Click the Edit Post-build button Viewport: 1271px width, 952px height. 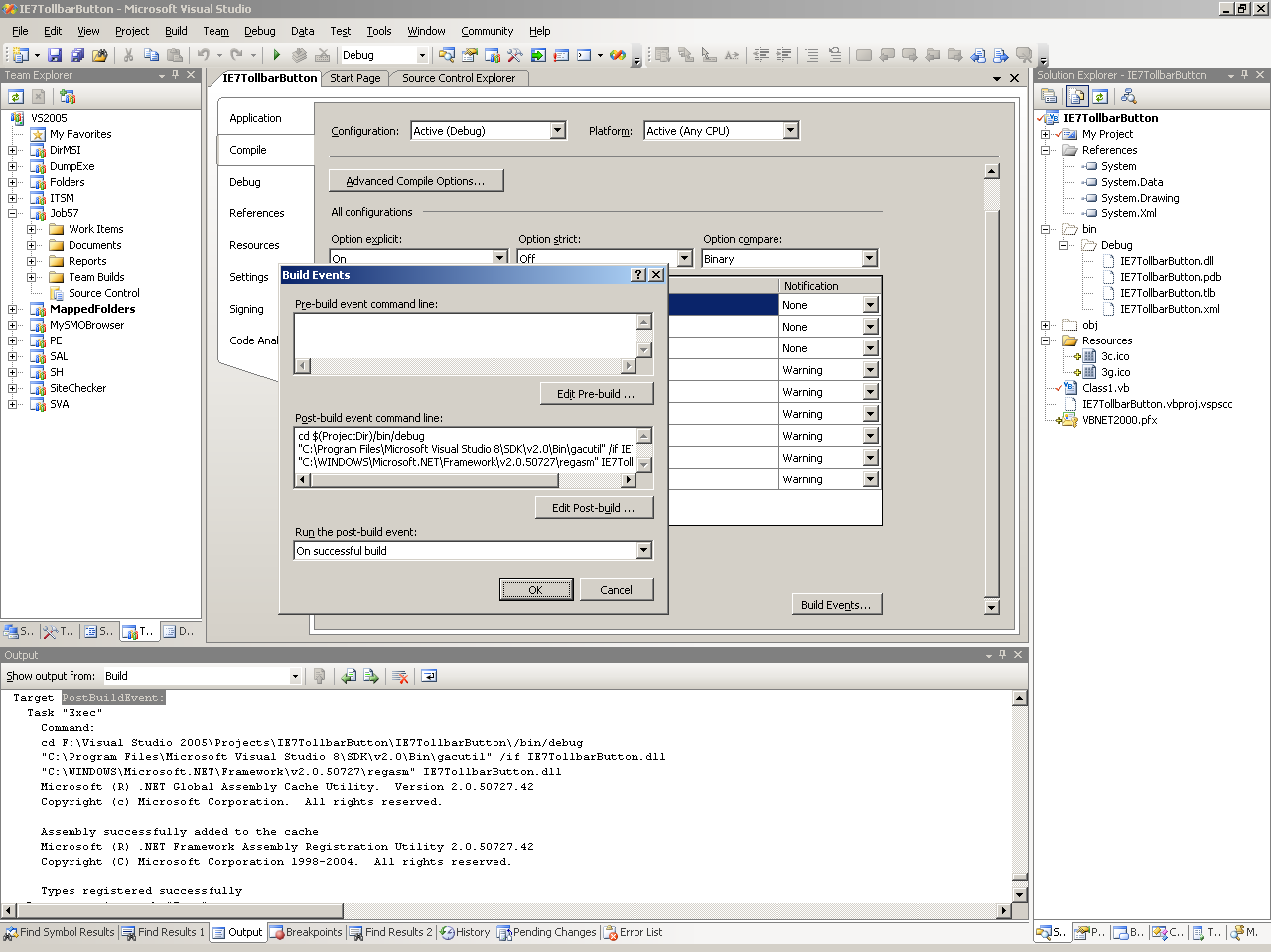595,508
